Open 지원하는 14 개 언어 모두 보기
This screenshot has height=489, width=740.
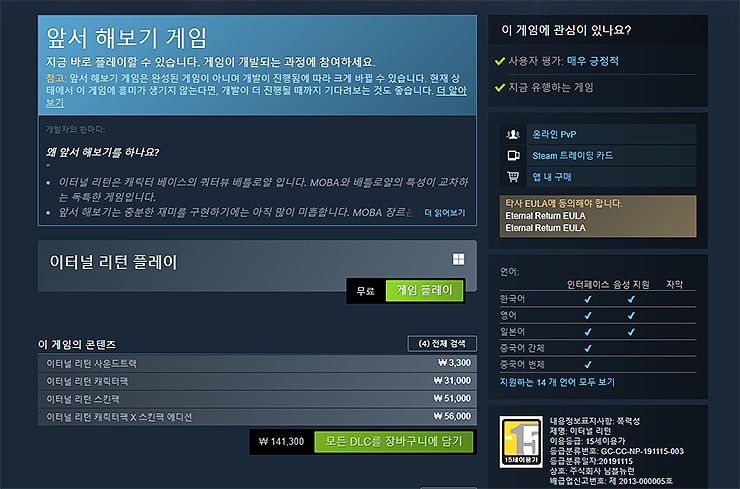(557, 382)
